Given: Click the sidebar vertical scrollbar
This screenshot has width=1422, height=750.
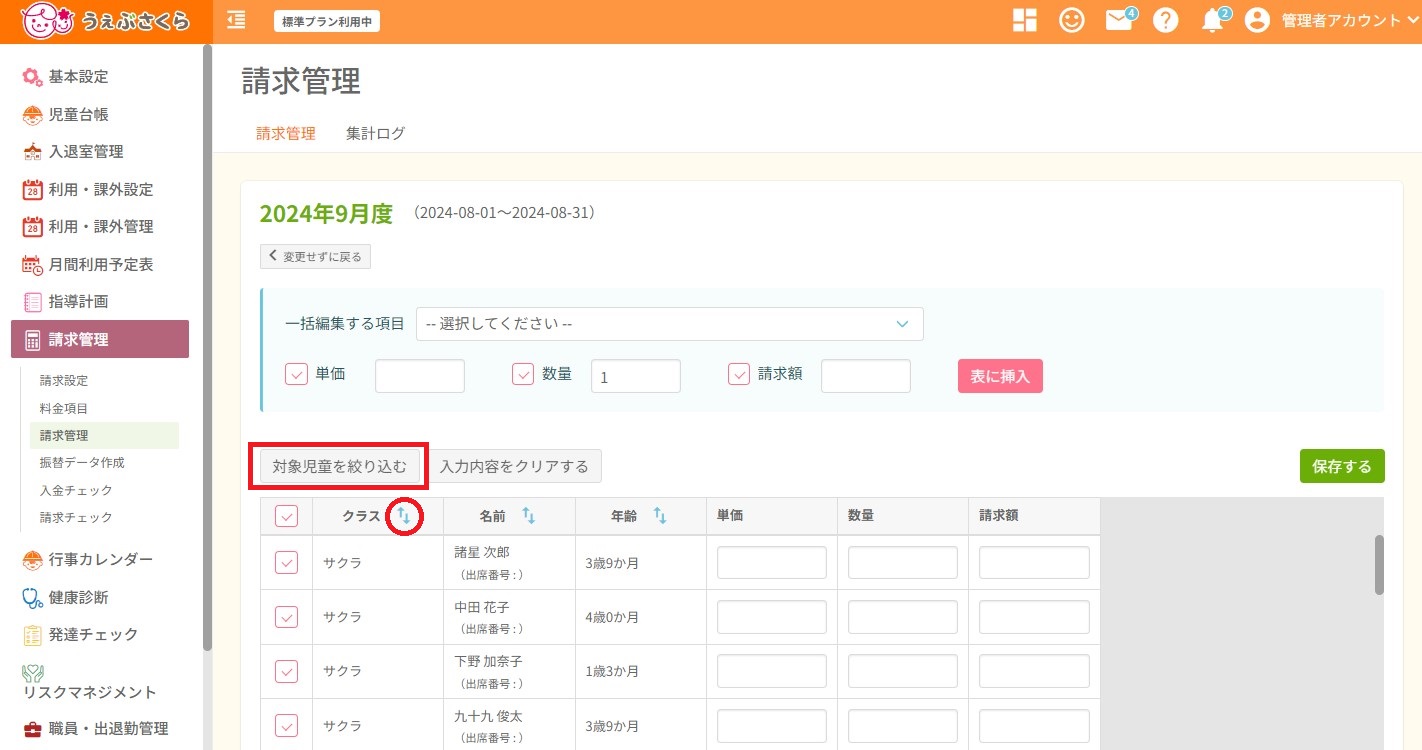Looking at the screenshot, I should pyautogui.click(x=207, y=347).
